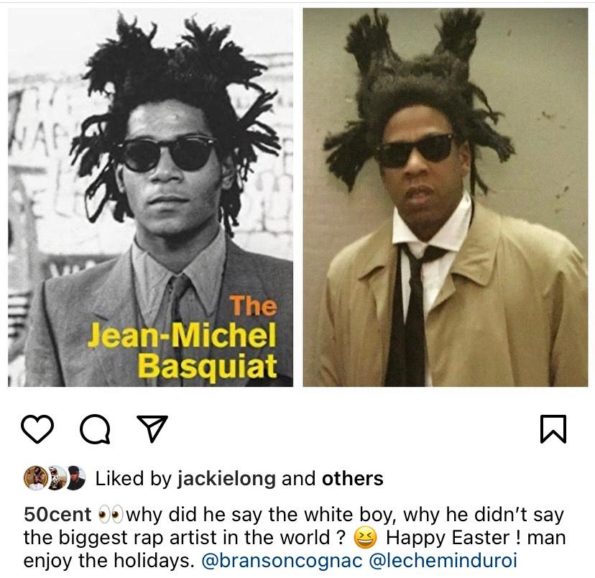Click the third liker profile avatar
Viewport: 595px width, 578px height.
coord(75,477)
